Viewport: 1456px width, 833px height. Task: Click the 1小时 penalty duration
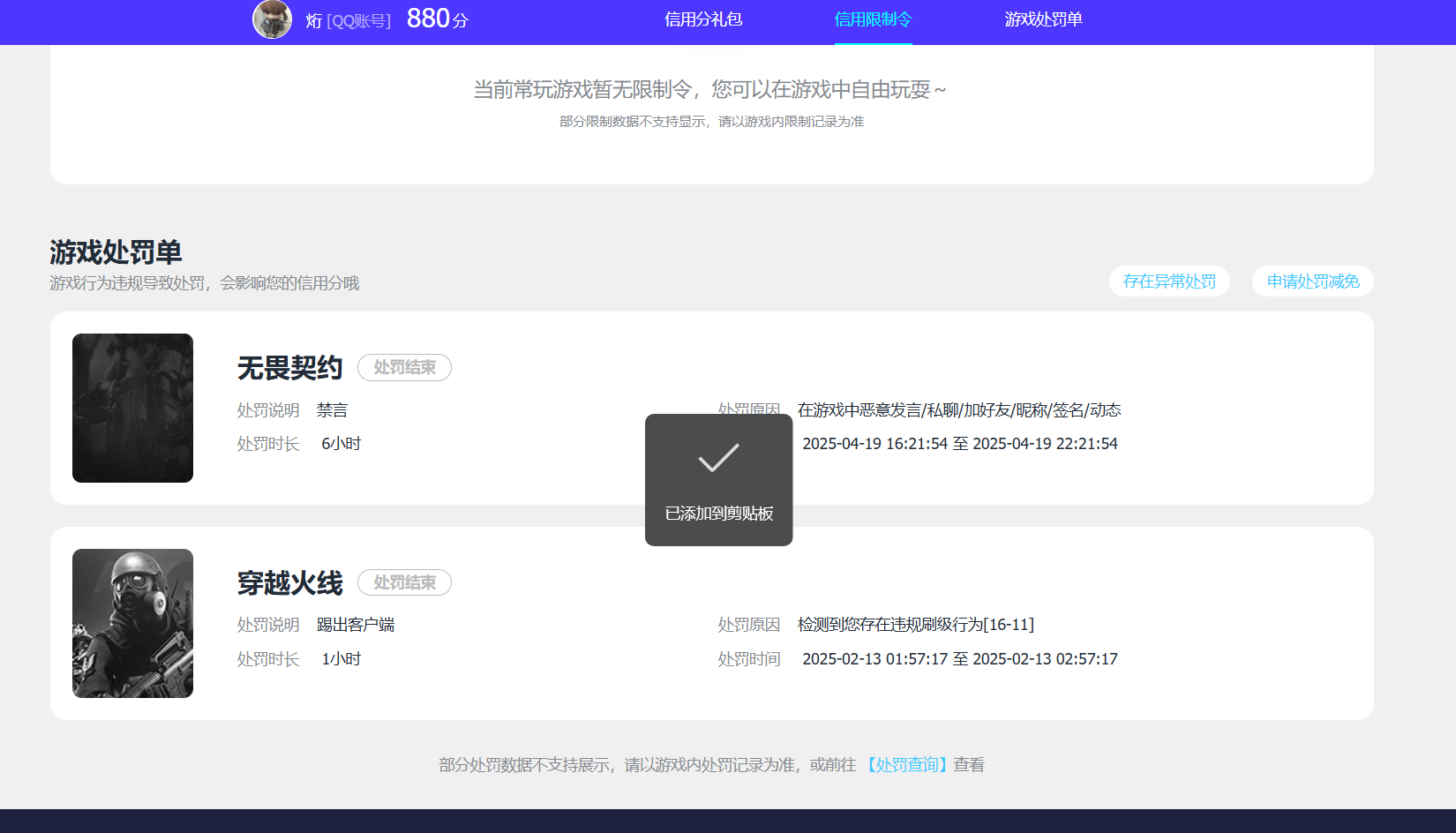(x=341, y=659)
